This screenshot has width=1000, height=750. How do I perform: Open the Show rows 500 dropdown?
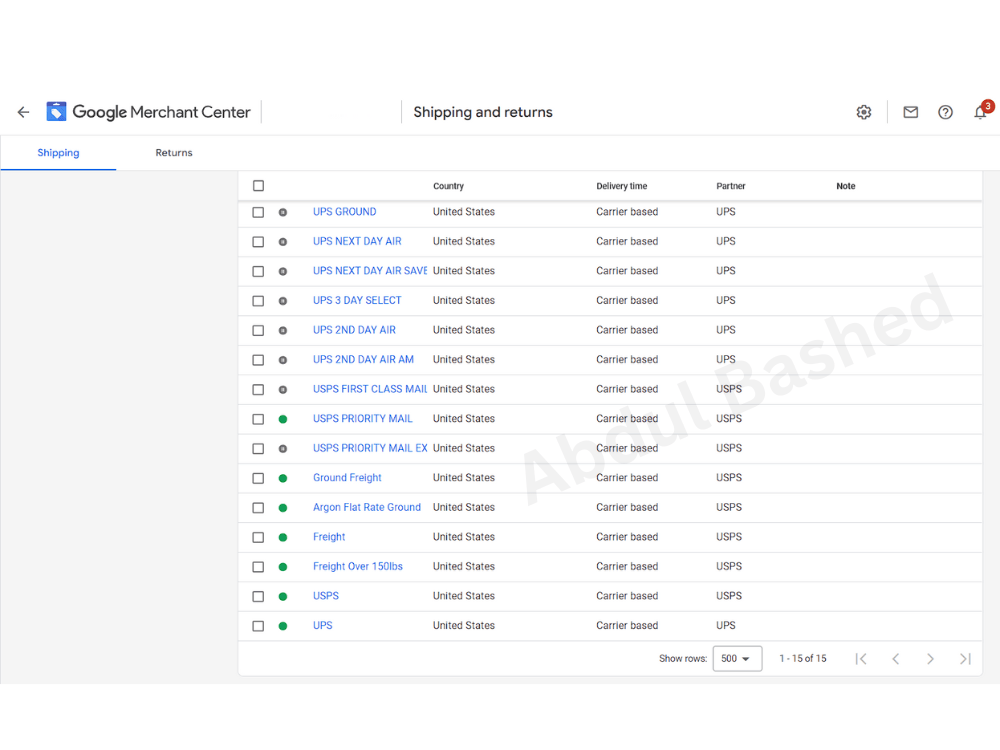click(737, 659)
